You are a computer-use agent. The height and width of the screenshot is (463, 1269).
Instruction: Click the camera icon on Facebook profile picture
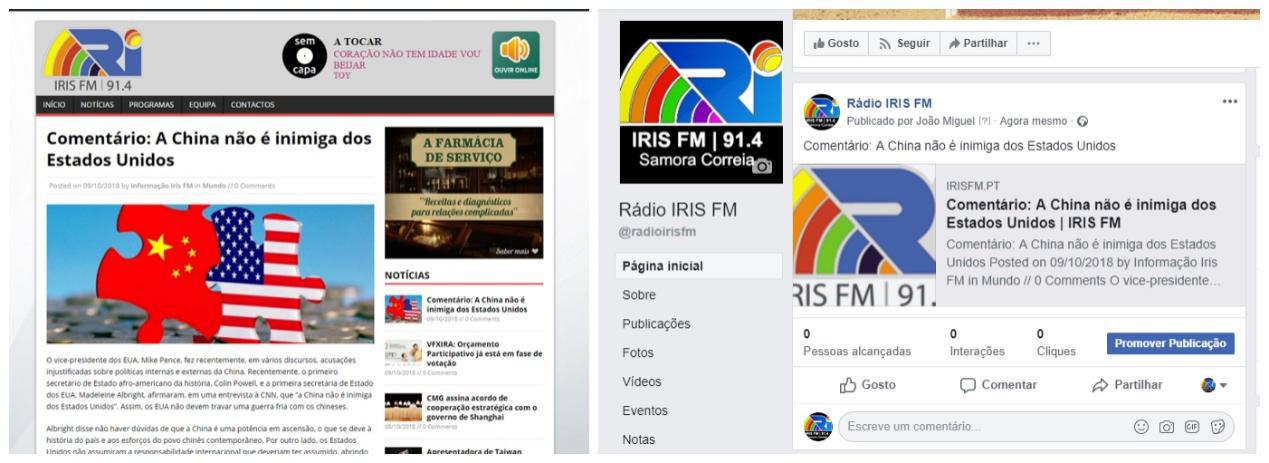click(x=762, y=166)
